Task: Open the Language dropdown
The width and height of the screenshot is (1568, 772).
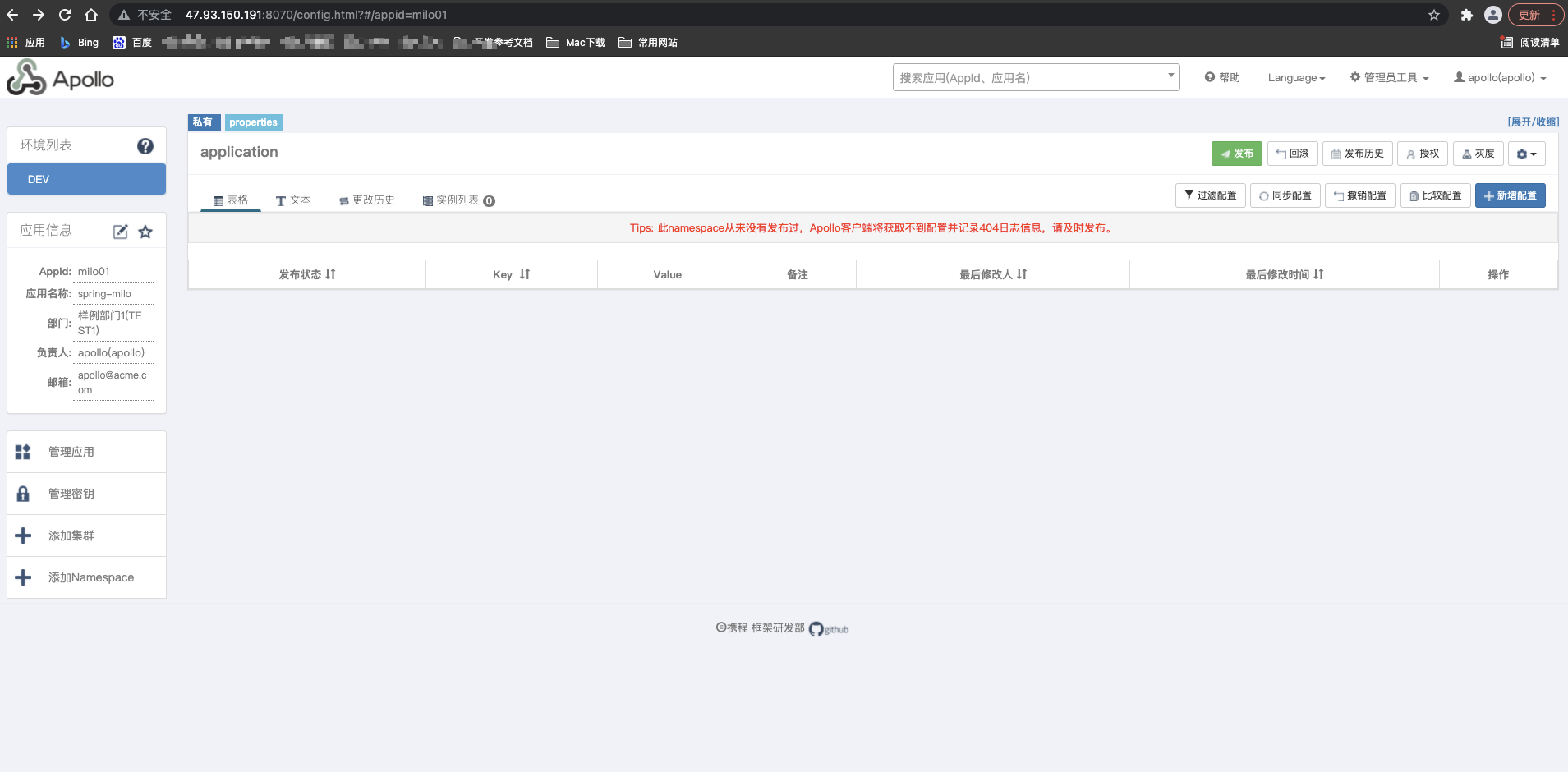Action: coord(1295,77)
